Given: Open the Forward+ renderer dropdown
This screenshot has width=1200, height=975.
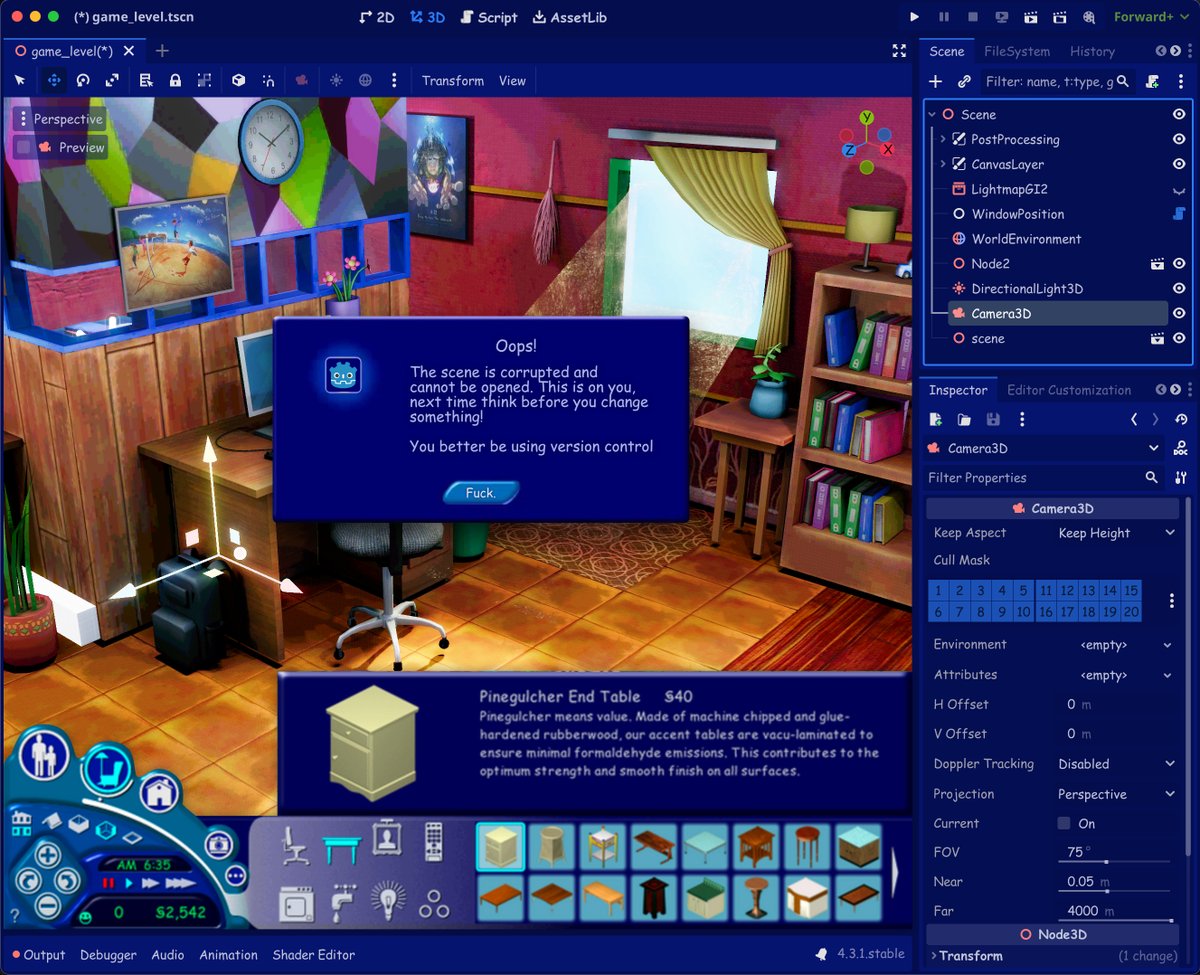Looking at the screenshot, I should pyautogui.click(x=1150, y=17).
